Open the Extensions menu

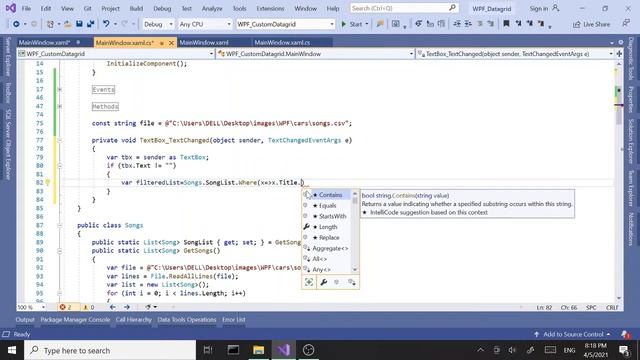[270, 9]
